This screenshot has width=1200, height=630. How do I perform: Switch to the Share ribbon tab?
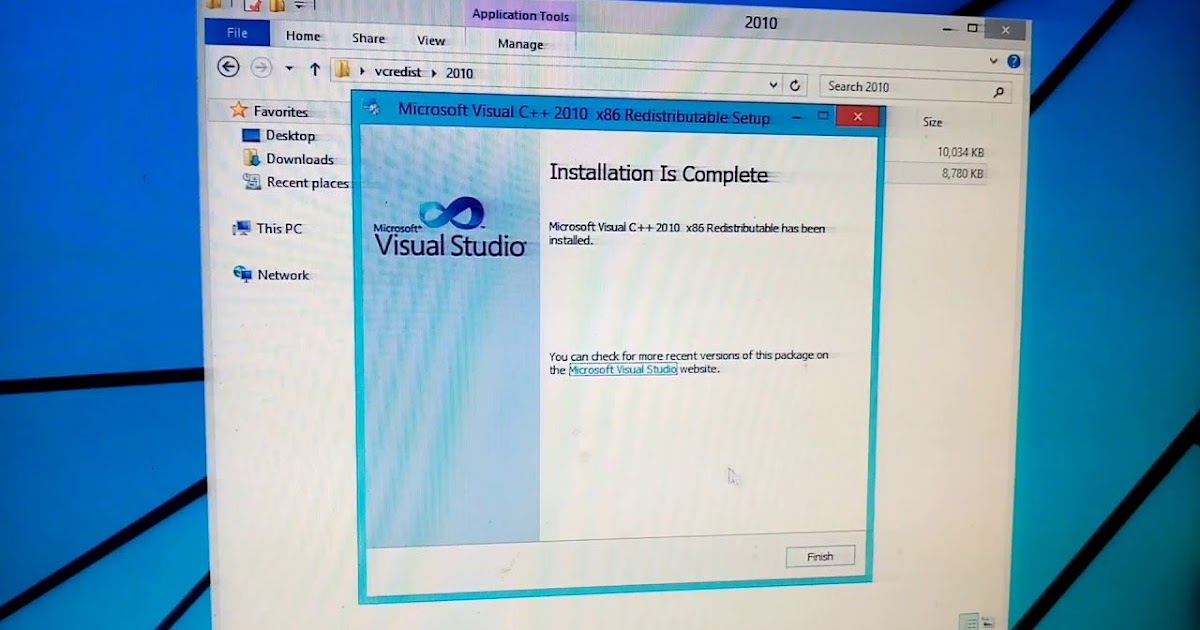point(368,38)
